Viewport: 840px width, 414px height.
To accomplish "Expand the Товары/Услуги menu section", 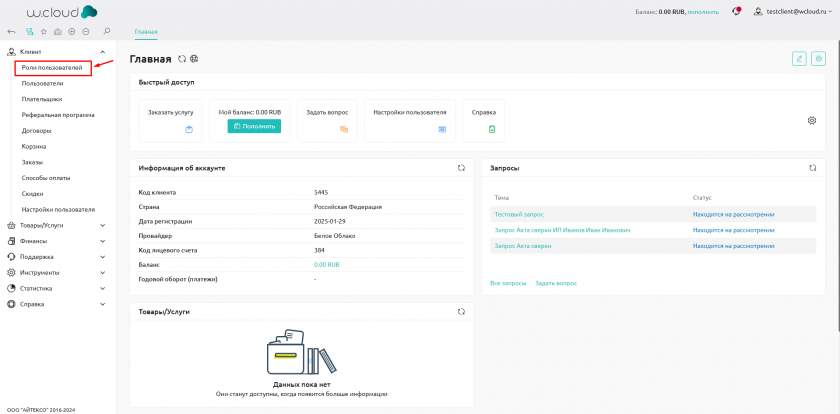I will 103,225.
